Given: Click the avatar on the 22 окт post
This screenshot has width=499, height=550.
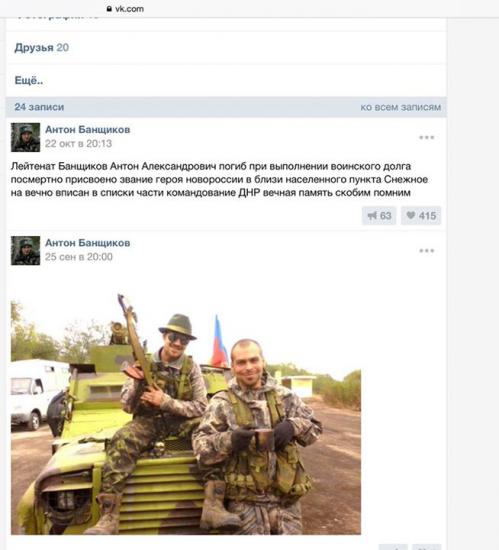Looking at the screenshot, I should click(x=26, y=137).
